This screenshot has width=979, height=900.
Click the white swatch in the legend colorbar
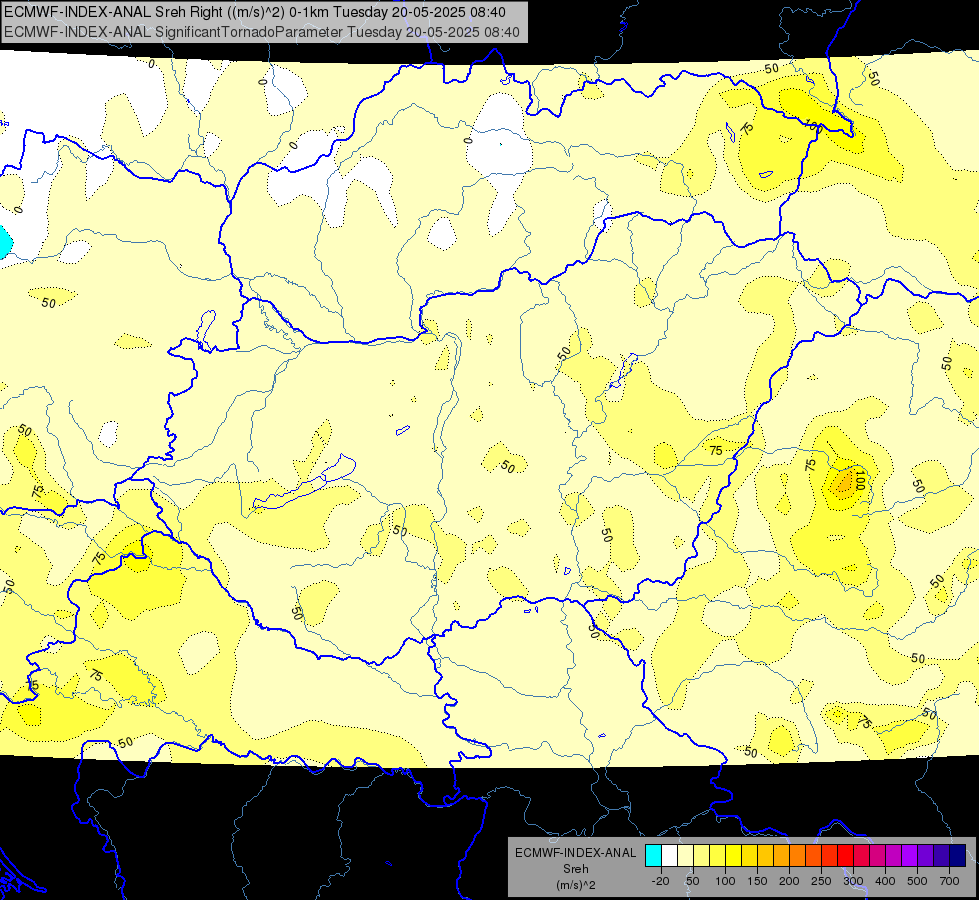(669, 855)
